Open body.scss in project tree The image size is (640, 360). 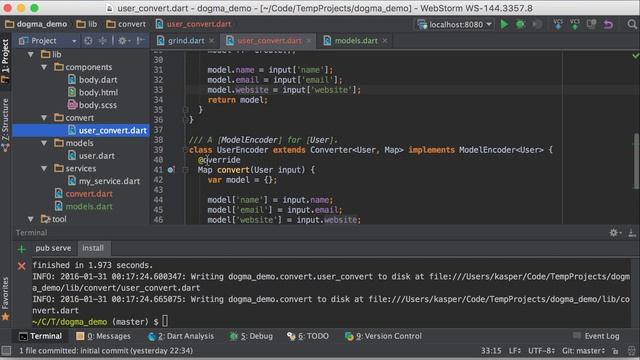pyautogui.click(x=92, y=105)
